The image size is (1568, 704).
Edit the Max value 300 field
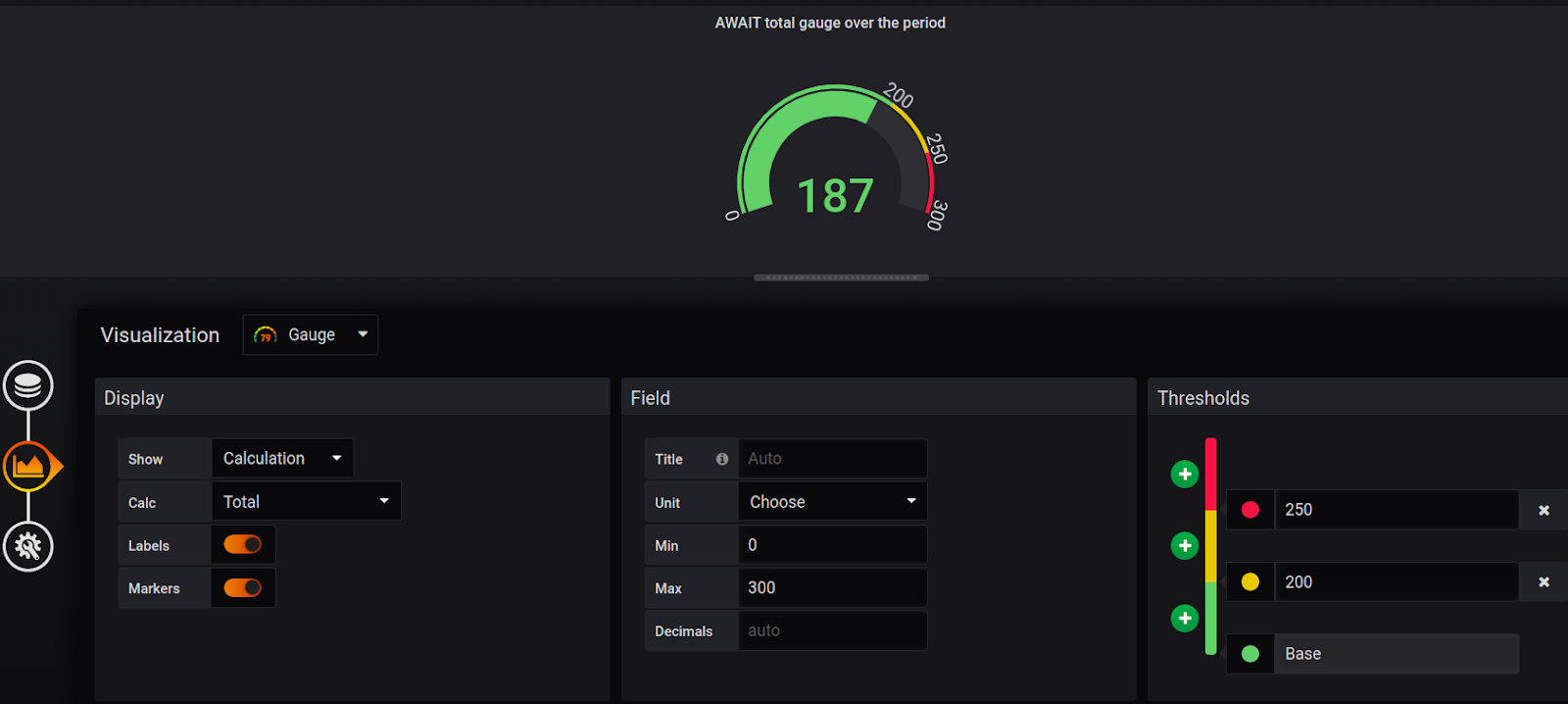tap(832, 588)
